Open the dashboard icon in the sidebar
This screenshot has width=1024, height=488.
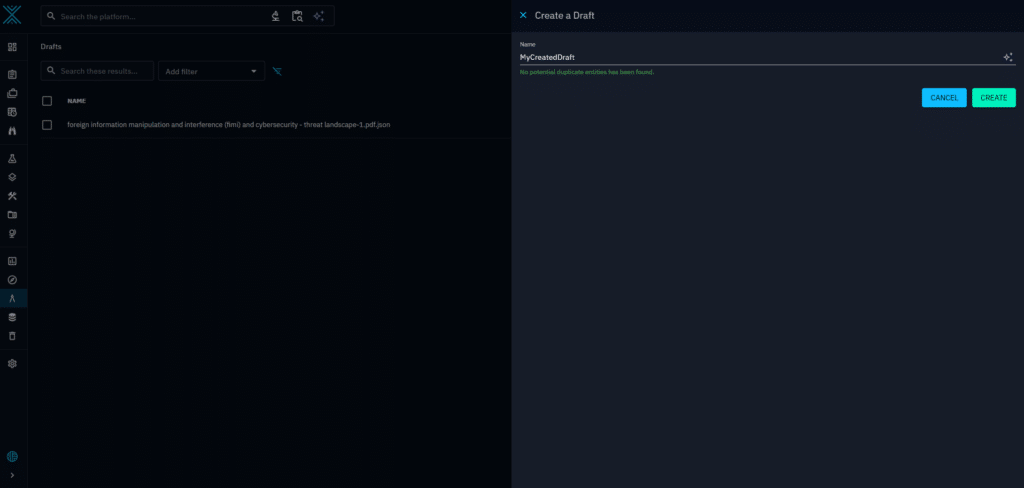[x=13, y=47]
